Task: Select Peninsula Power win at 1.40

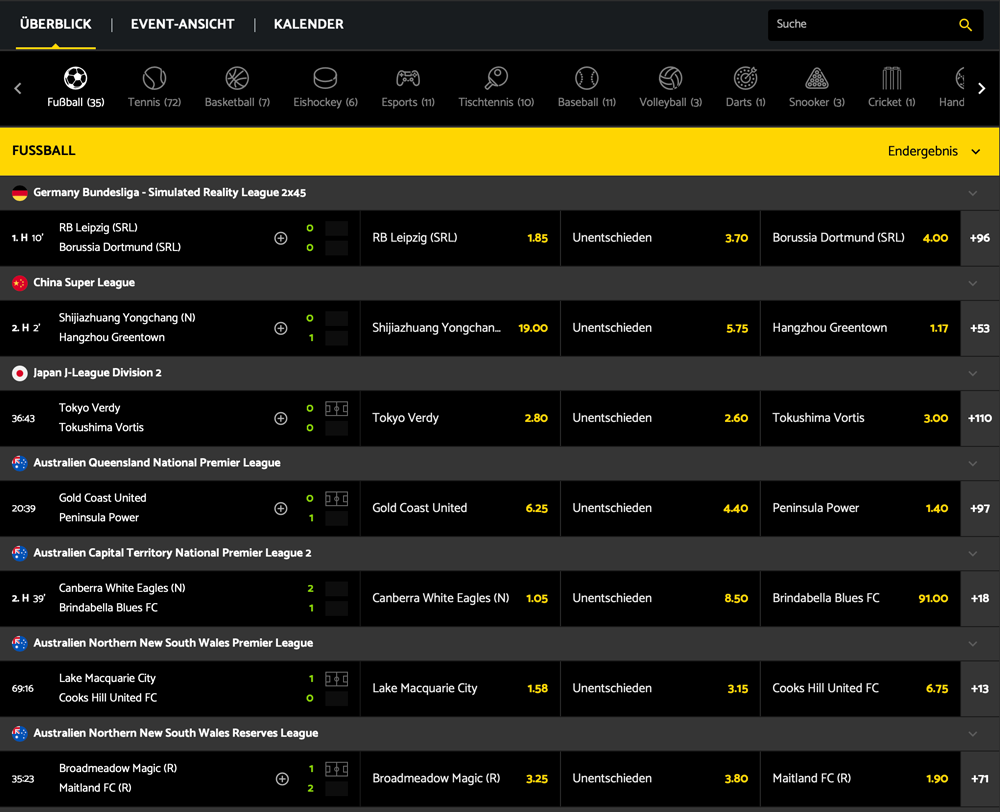Action: point(860,508)
